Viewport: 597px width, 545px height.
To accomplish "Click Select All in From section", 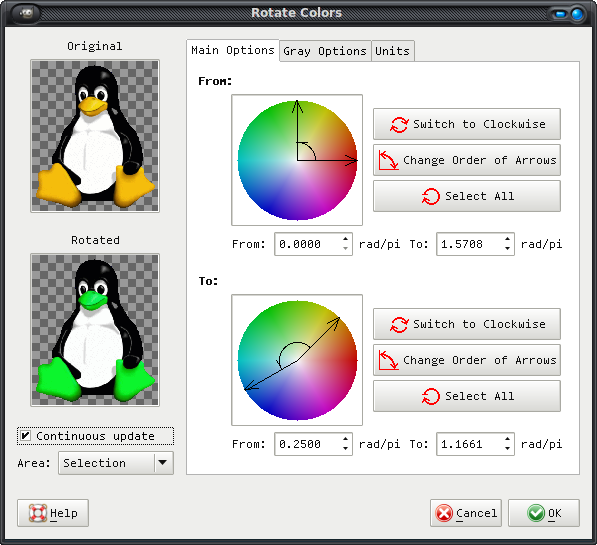I will click(x=467, y=196).
